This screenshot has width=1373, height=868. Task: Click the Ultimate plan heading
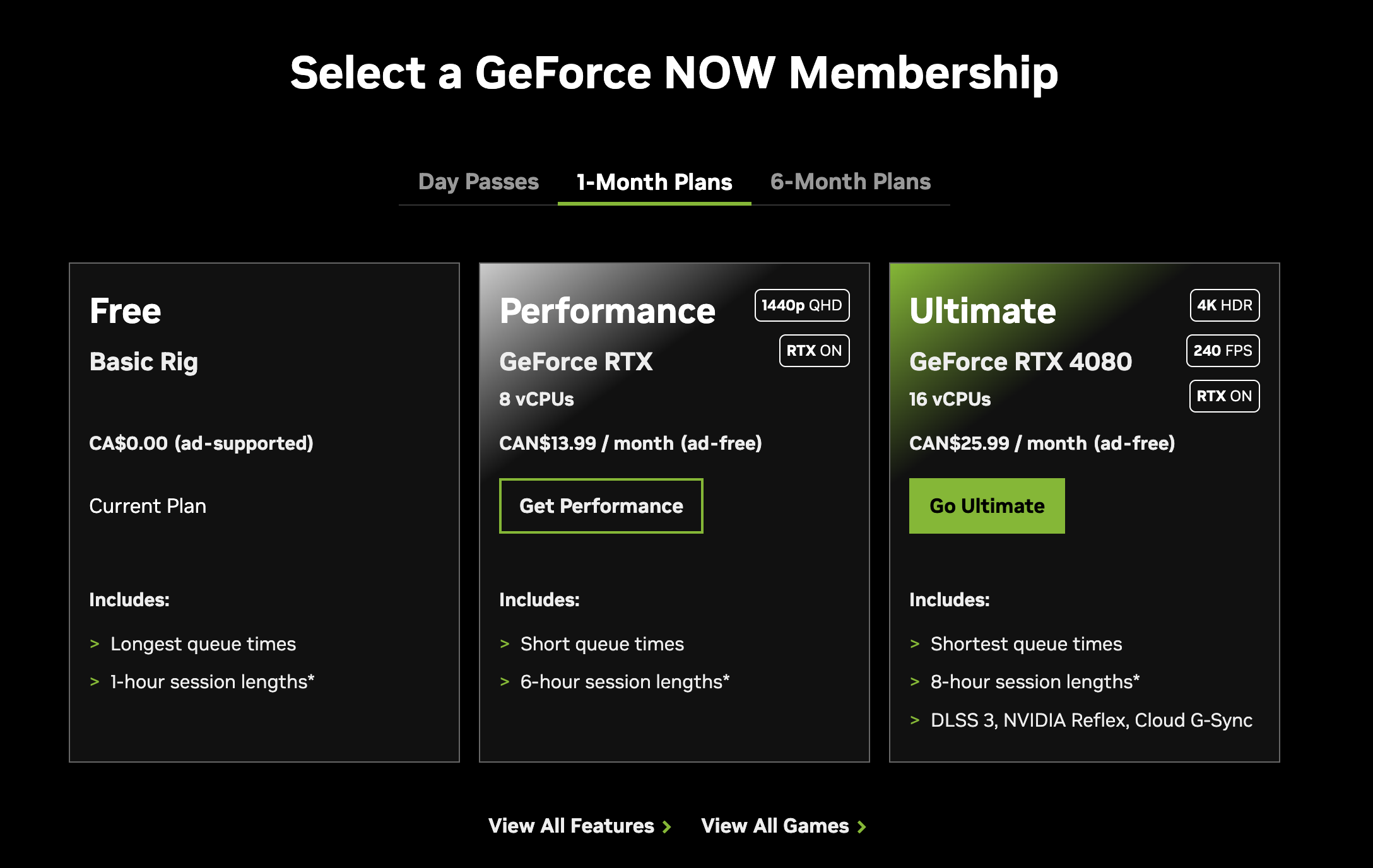[x=982, y=311]
